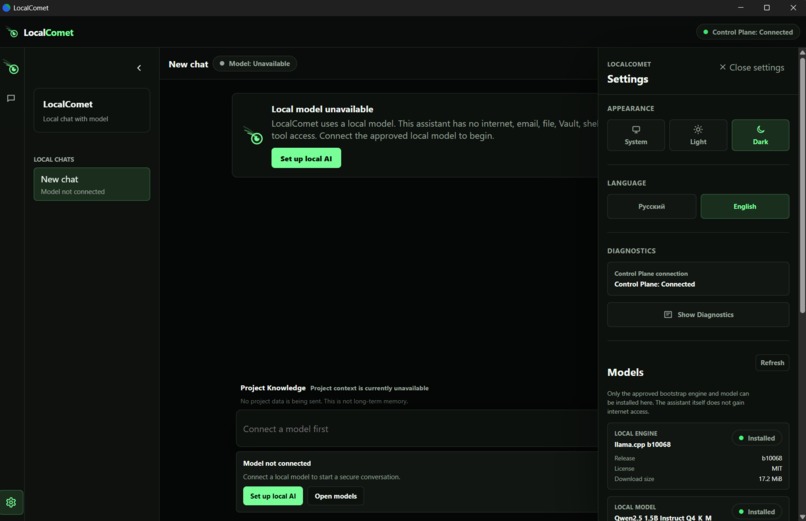The image size is (806, 521).
Task: Click the Project Knowledge label
Action: 273,388
